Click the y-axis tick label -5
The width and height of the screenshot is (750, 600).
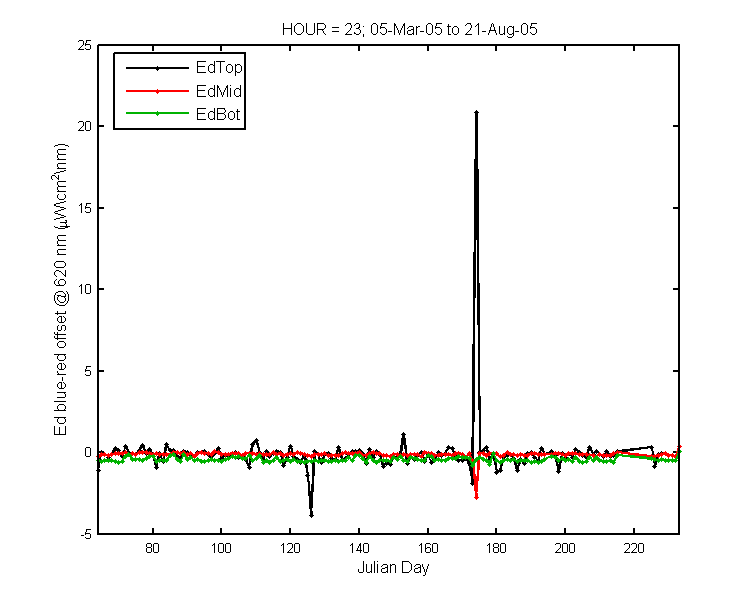point(84,534)
